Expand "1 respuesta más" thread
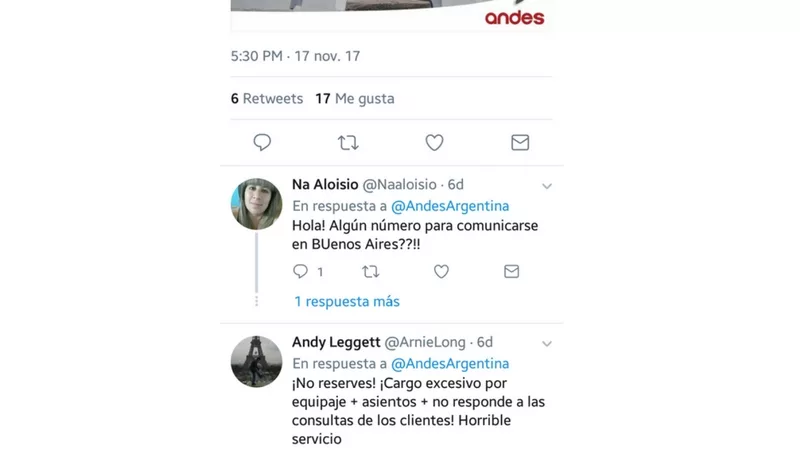This screenshot has height=453, width=800. pyautogui.click(x=347, y=301)
